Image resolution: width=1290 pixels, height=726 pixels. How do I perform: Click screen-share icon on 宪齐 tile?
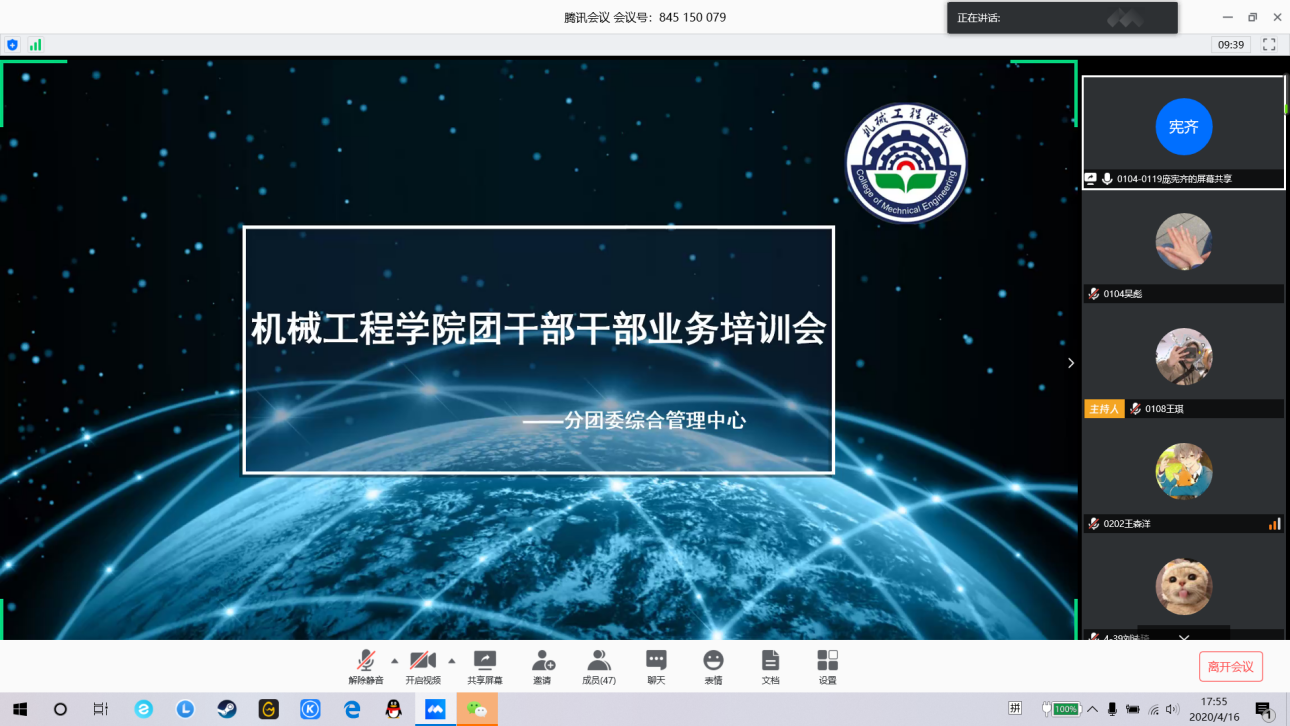pyautogui.click(x=1091, y=179)
